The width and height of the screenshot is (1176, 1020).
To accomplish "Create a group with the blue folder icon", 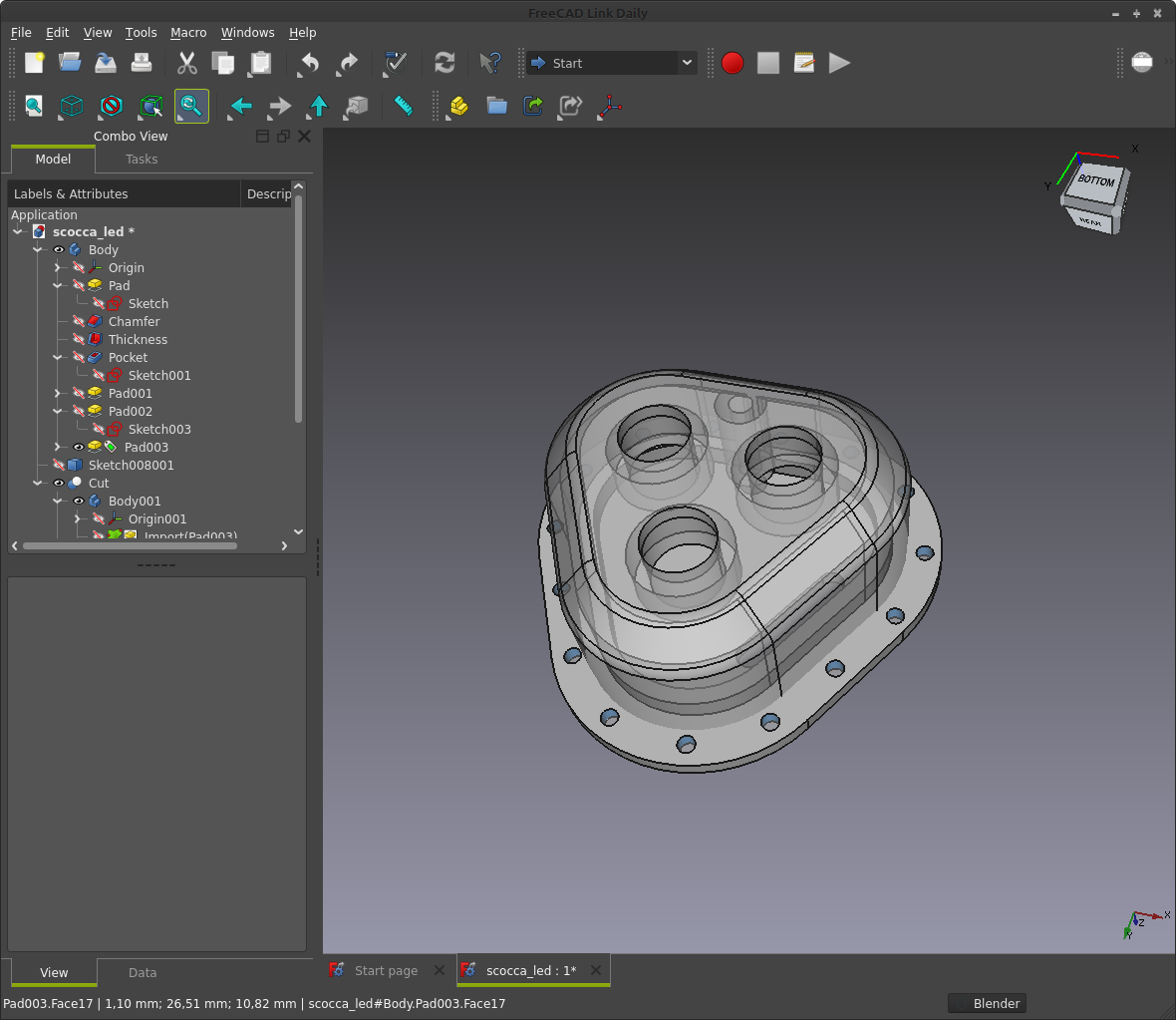I will point(496,107).
